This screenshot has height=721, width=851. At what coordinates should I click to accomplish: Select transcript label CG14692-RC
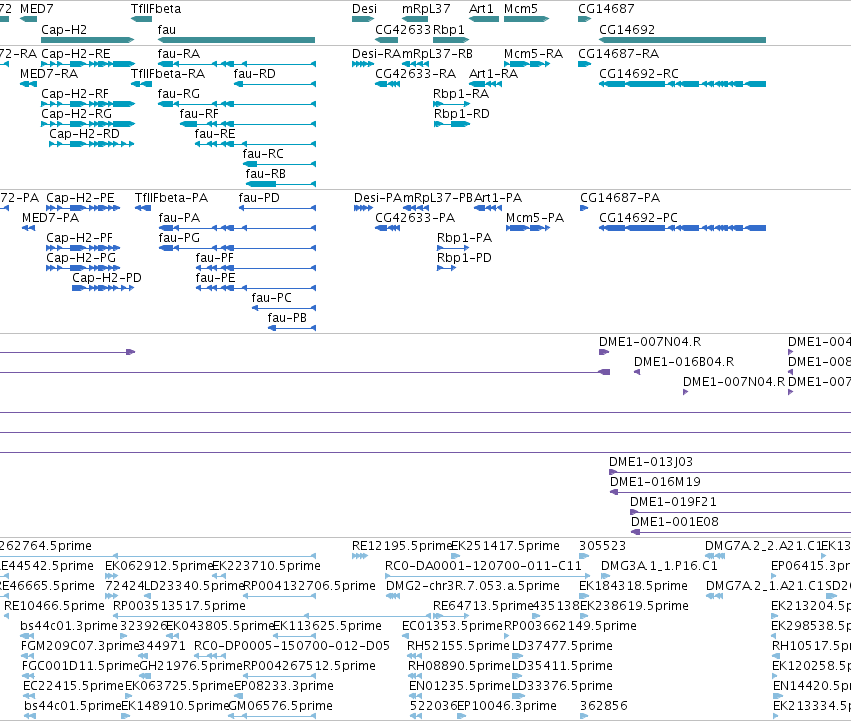point(639,74)
